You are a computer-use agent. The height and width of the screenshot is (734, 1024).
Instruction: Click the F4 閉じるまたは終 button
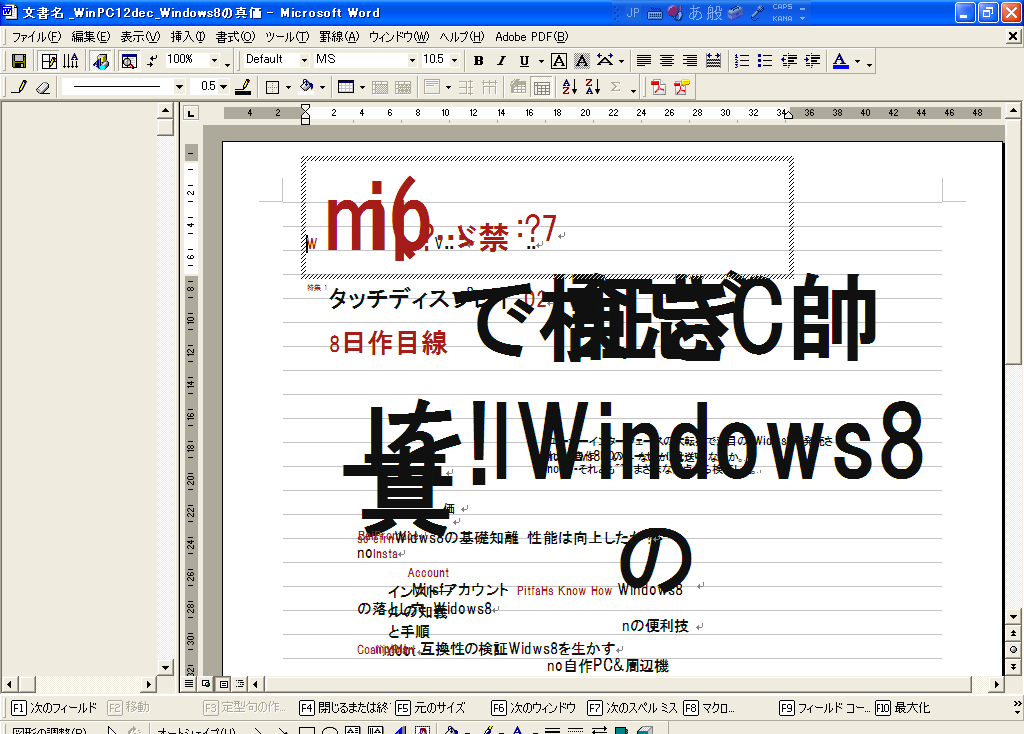coord(344,708)
